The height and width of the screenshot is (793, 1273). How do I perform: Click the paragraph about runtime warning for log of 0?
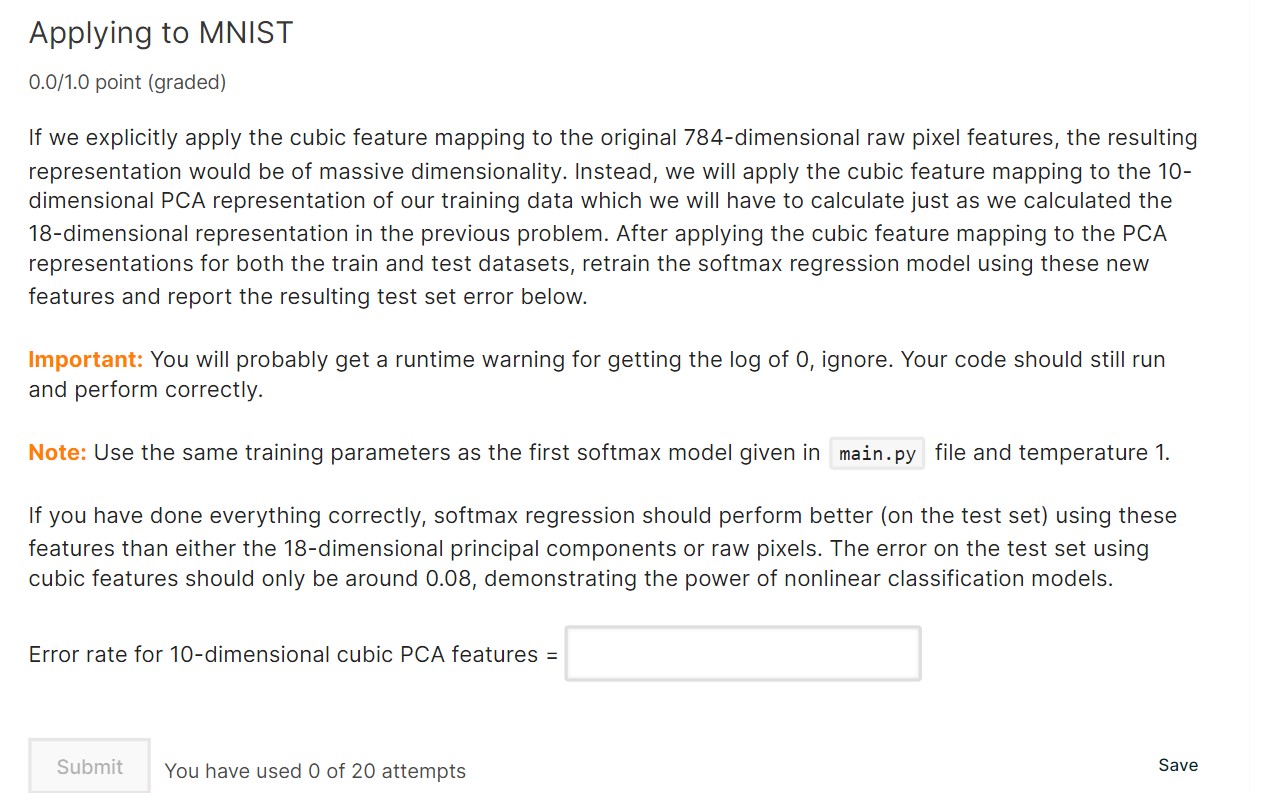[600, 374]
